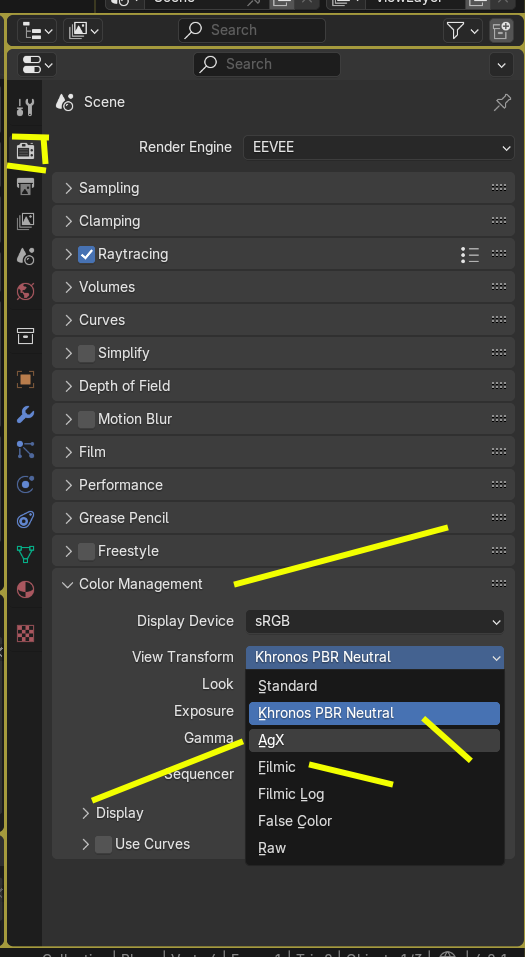Open the World properties tab
Image resolution: width=525 pixels, height=957 pixels.
[x=25, y=292]
